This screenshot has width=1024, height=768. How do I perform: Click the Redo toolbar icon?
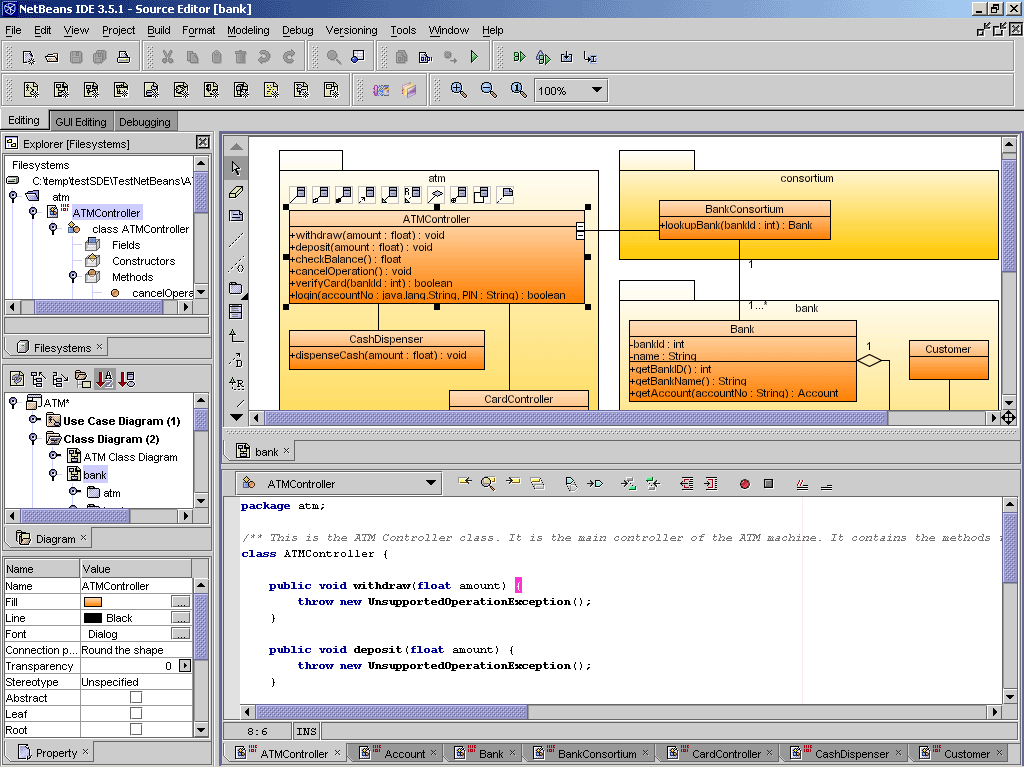coord(288,57)
